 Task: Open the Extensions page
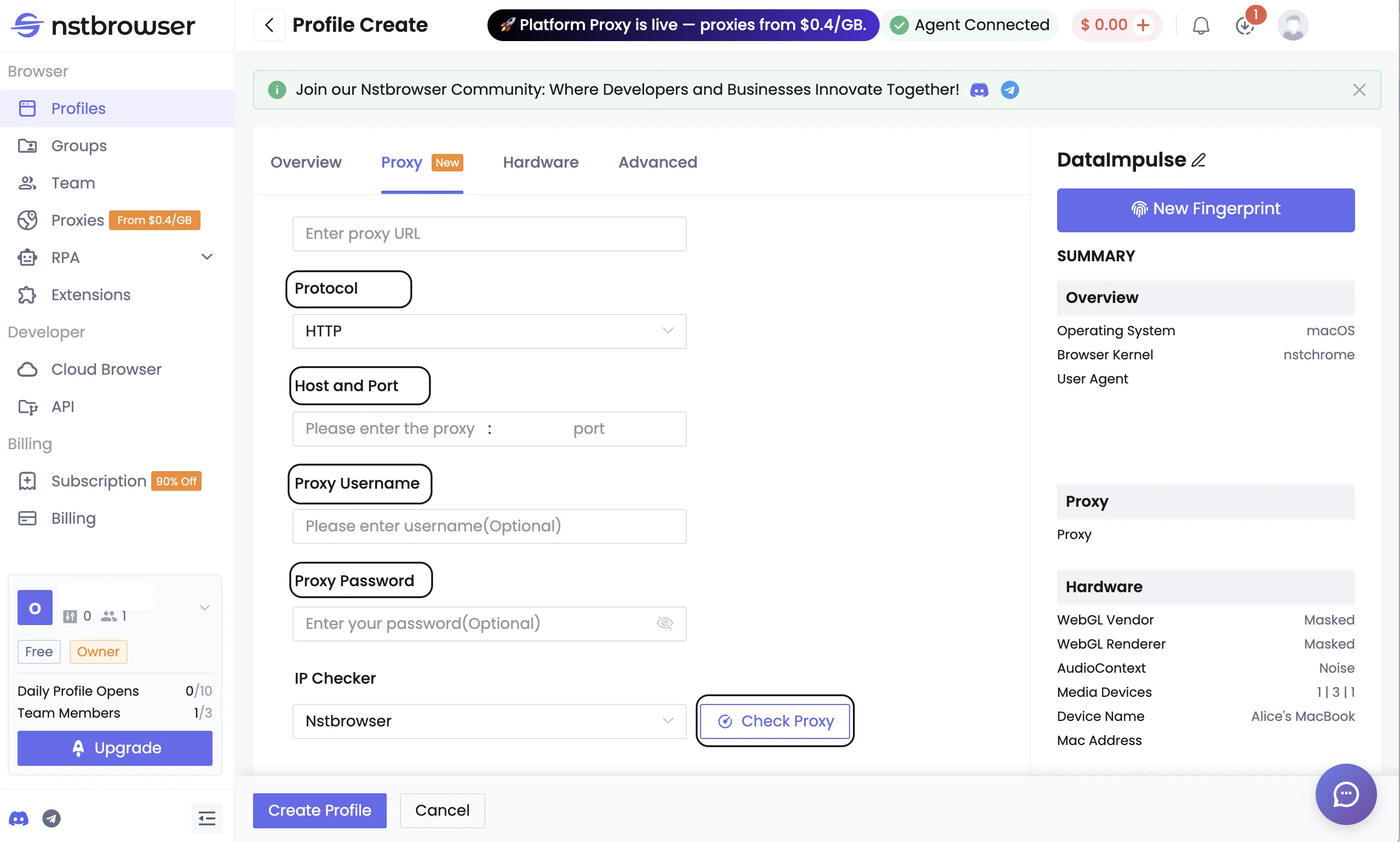tap(91, 295)
